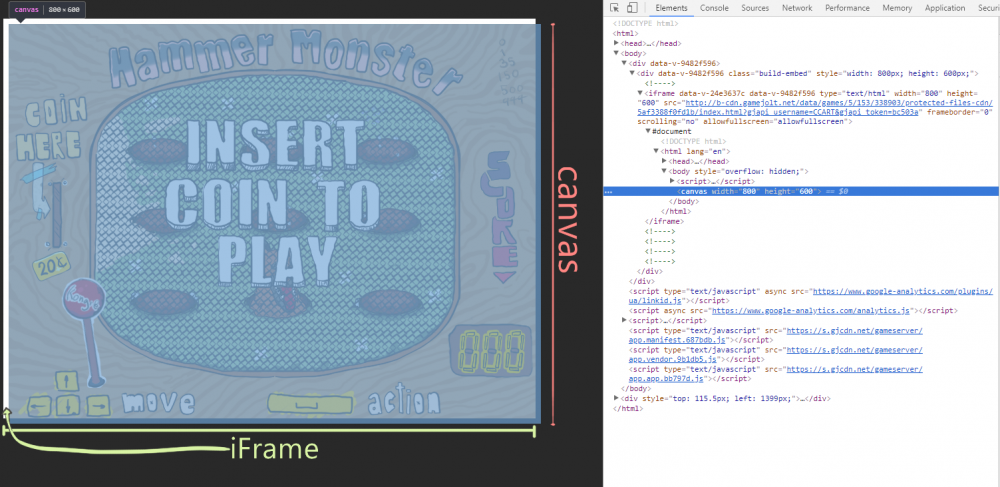
Task: Open the ellipsis actions on the canvas row
Action: pyautogui.click(x=608, y=191)
